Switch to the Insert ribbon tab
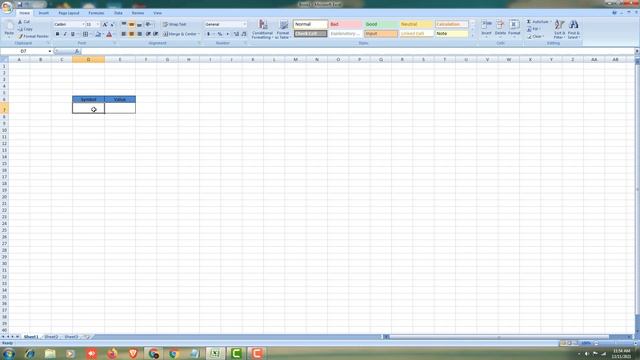Viewport: 640px width, 360px height. [x=44, y=13]
